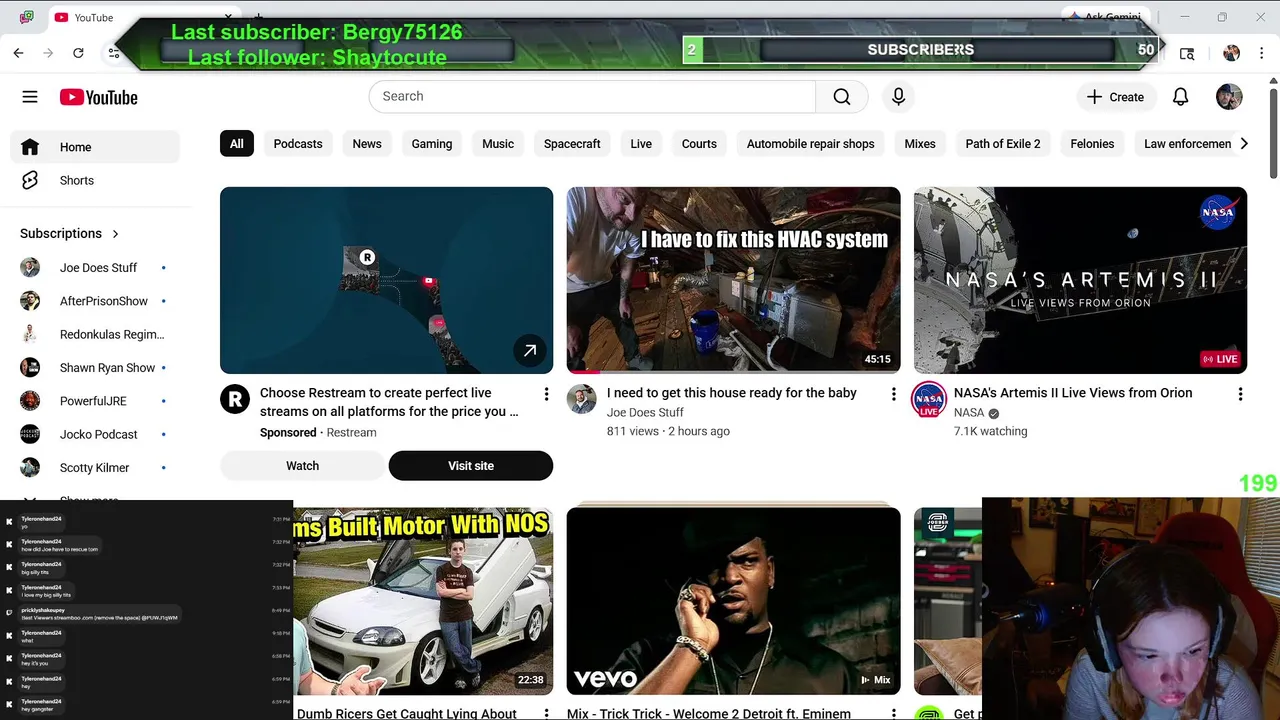Viewport: 1280px width, 720px height.
Task: Select the Courts filter chip
Action: pos(699,143)
